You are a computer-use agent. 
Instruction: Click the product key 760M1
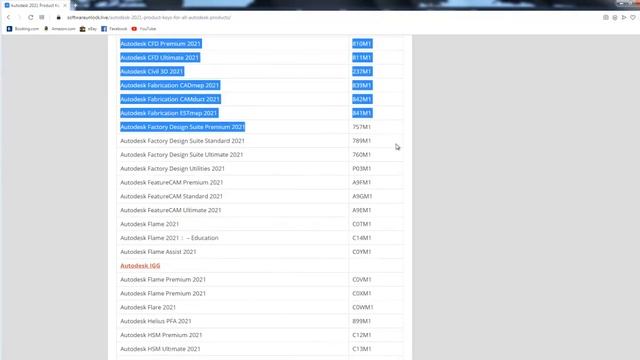coord(362,155)
